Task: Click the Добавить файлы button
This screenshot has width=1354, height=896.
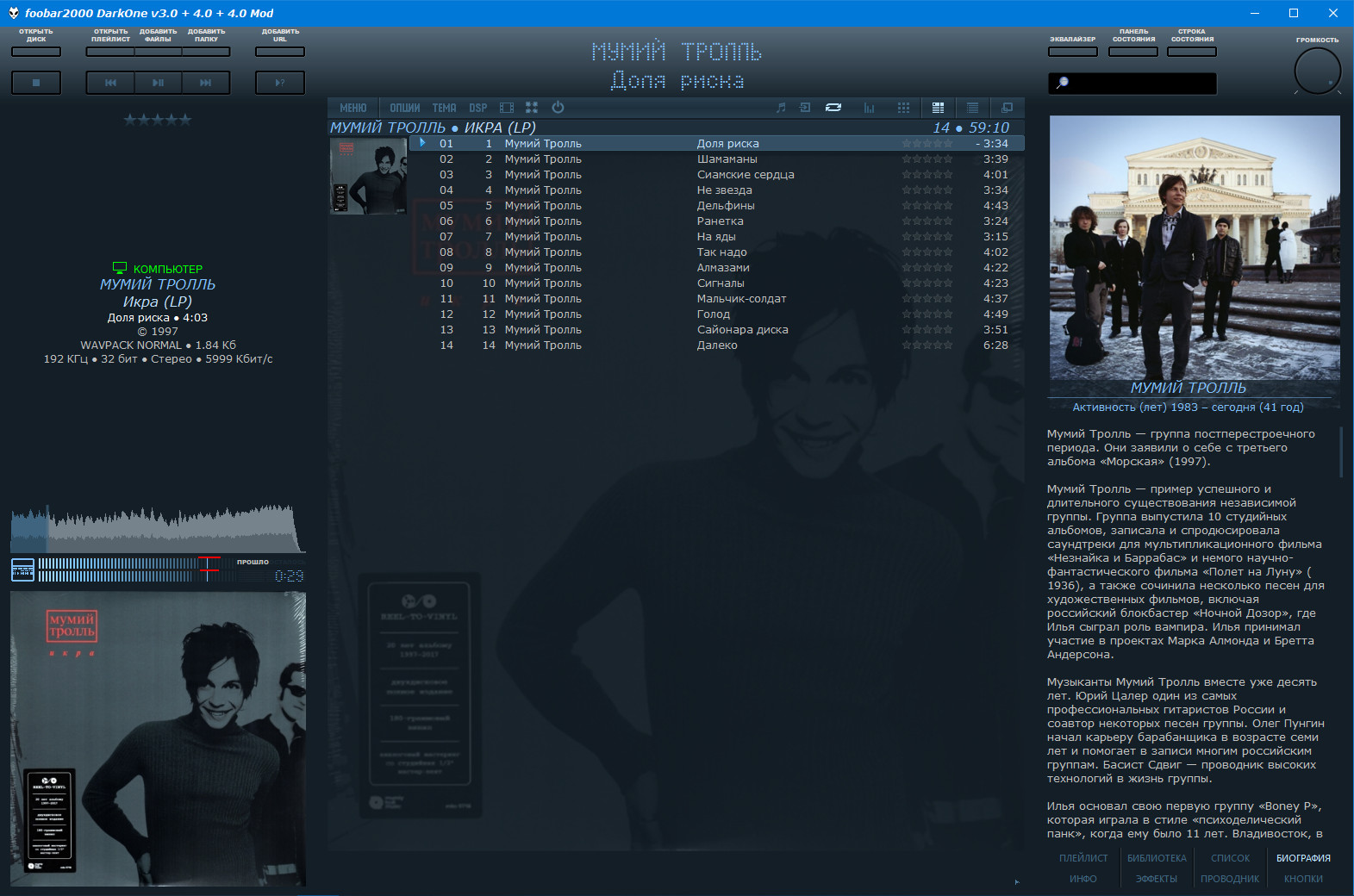Action: click(158, 52)
